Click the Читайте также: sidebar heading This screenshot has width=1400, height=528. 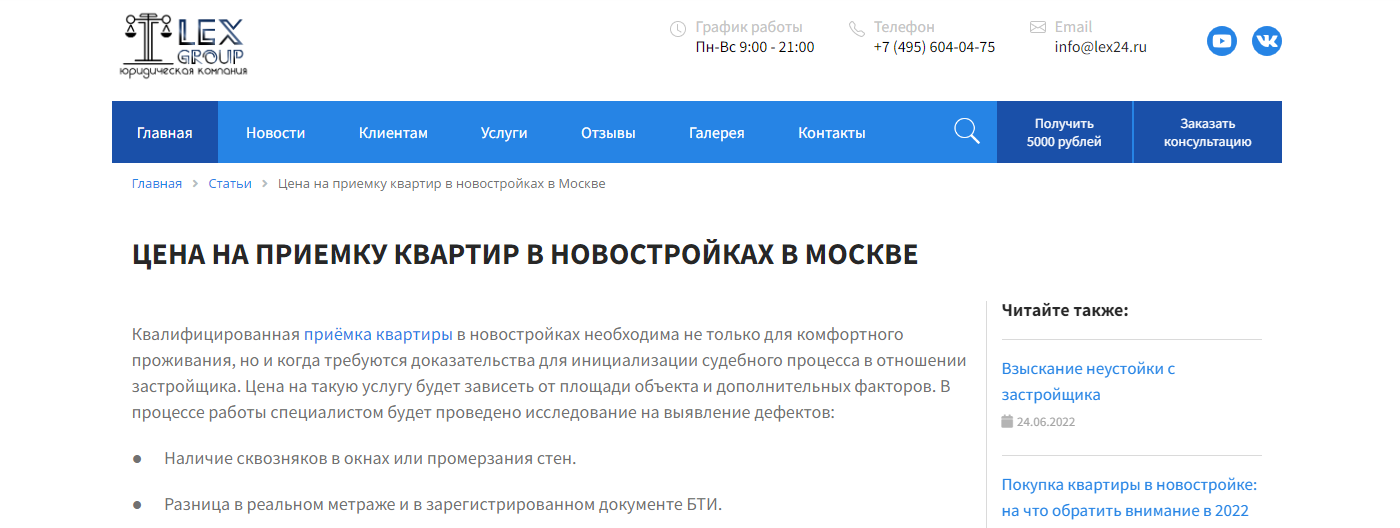[x=1065, y=310]
